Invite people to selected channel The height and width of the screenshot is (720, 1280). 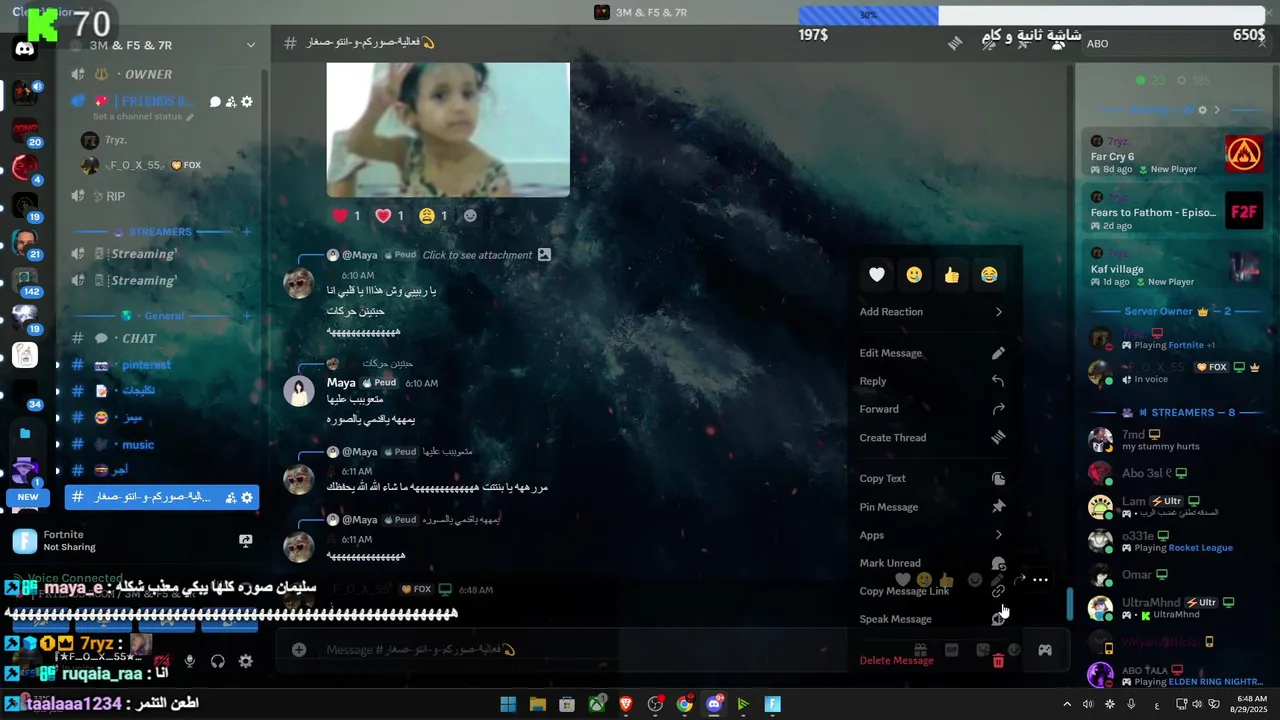click(x=231, y=497)
